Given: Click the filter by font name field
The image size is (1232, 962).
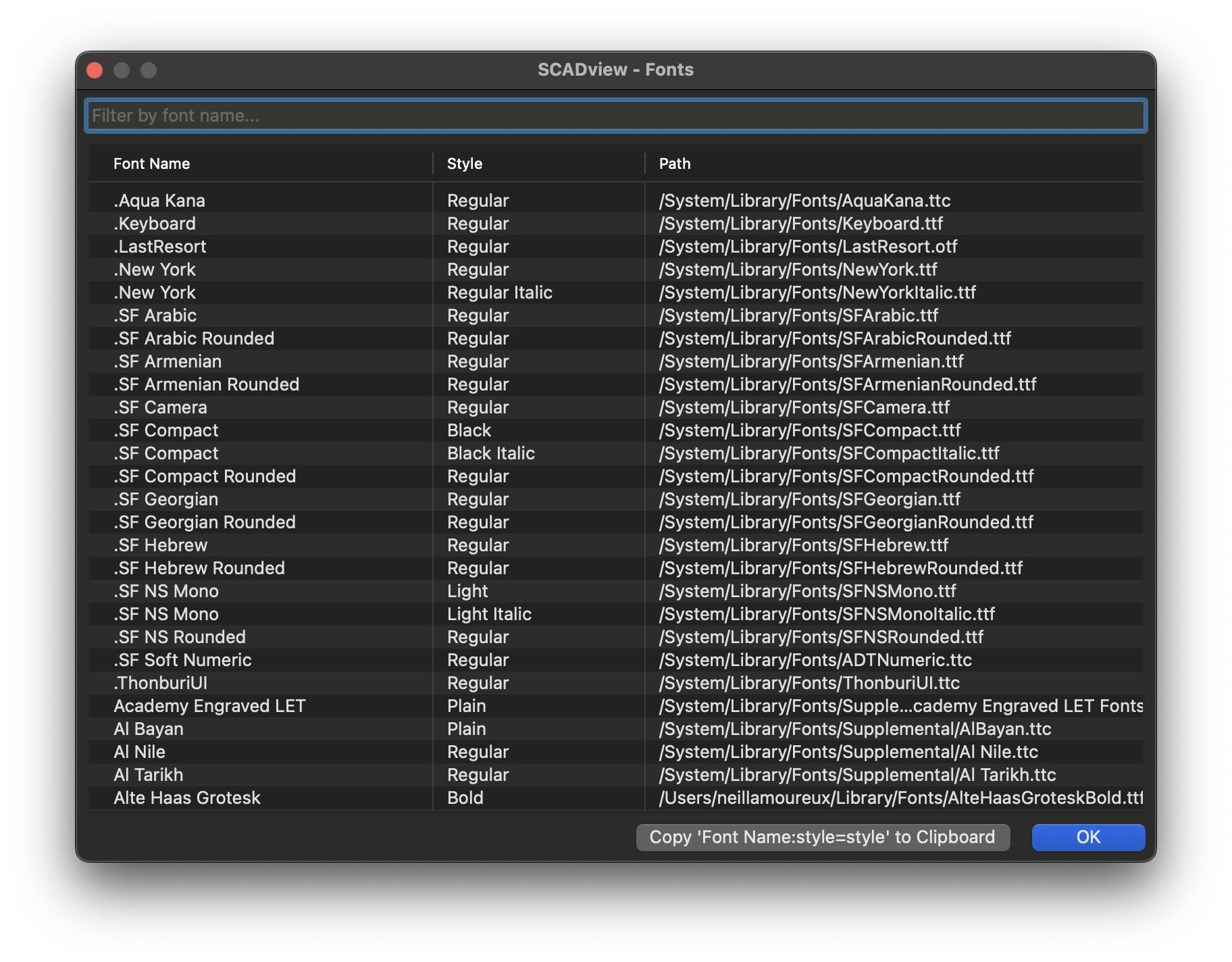Looking at the screenshot, I should pyautogui.click(x=615, y=116).
